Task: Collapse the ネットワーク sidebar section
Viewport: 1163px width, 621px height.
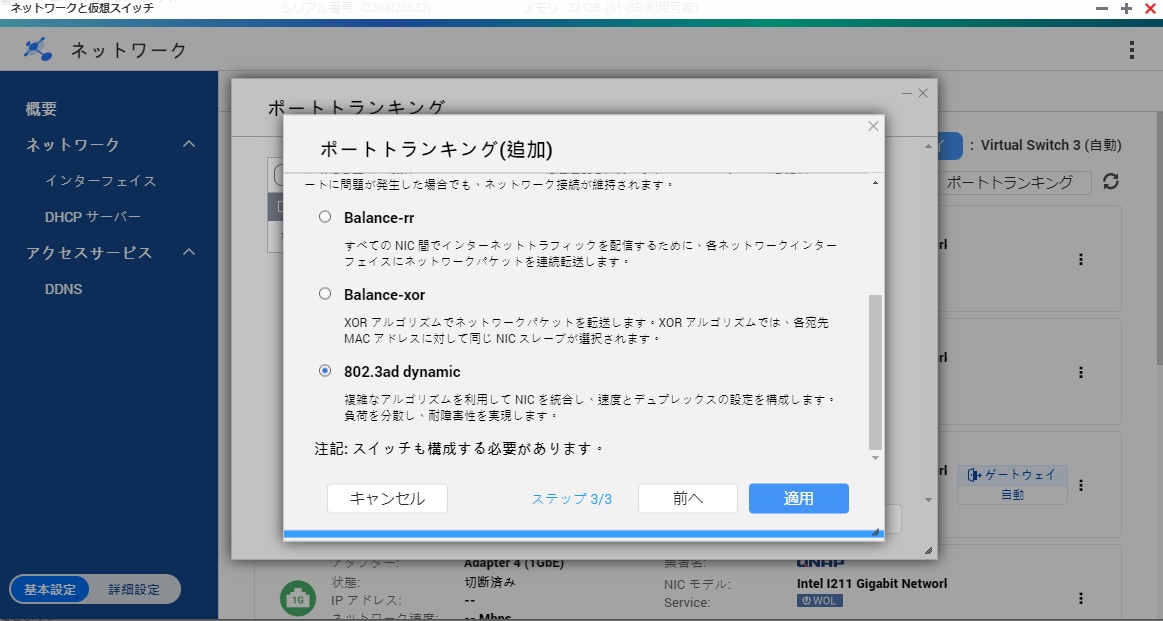Action: point(189,145)
